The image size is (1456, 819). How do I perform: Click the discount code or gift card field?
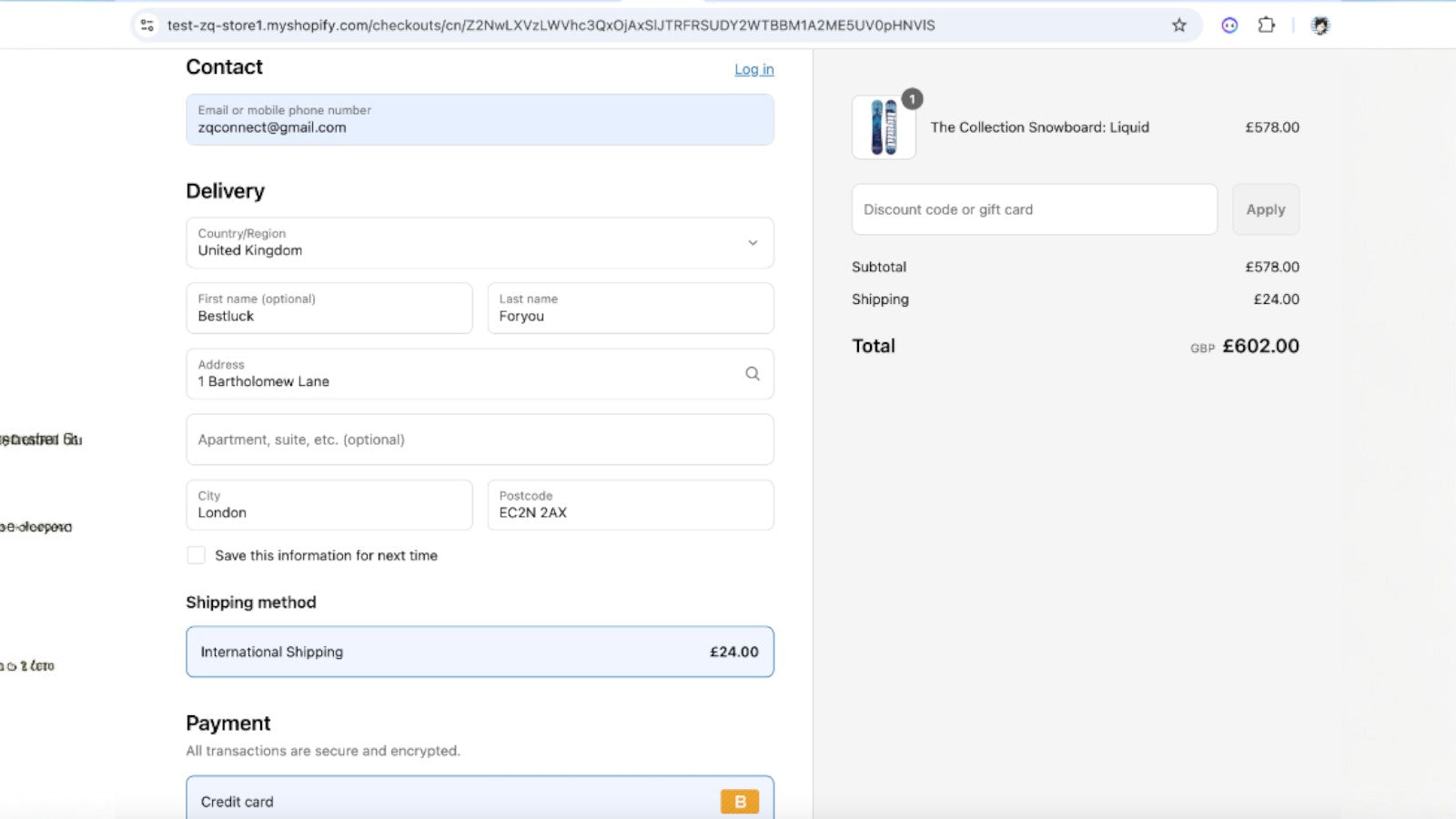1034,209
